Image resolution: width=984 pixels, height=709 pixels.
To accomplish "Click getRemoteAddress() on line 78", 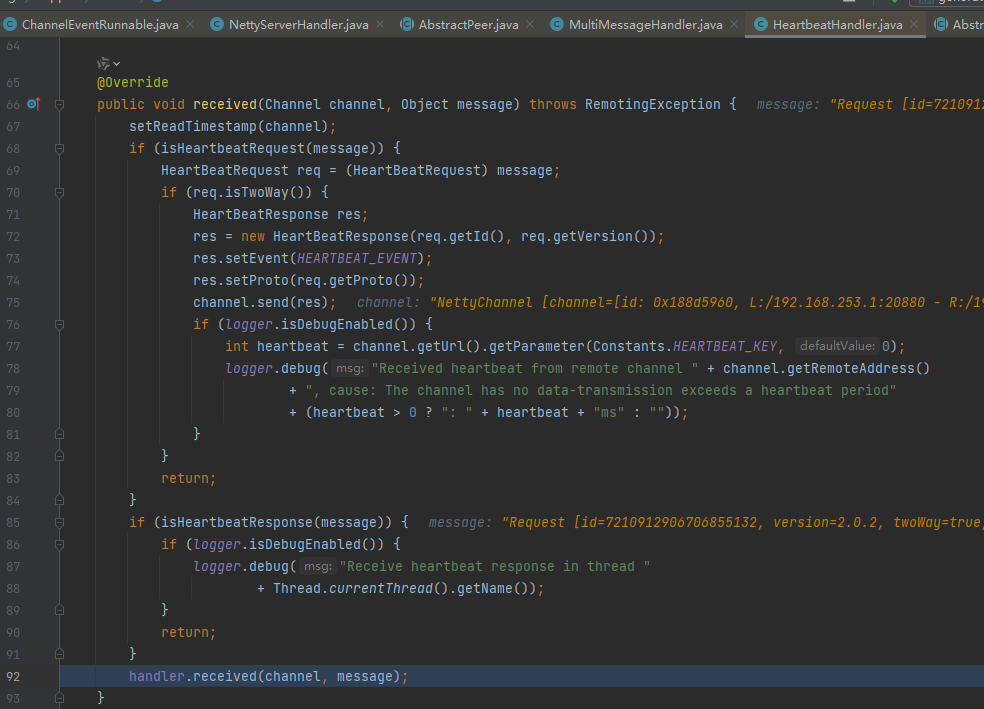I will 858,368.
